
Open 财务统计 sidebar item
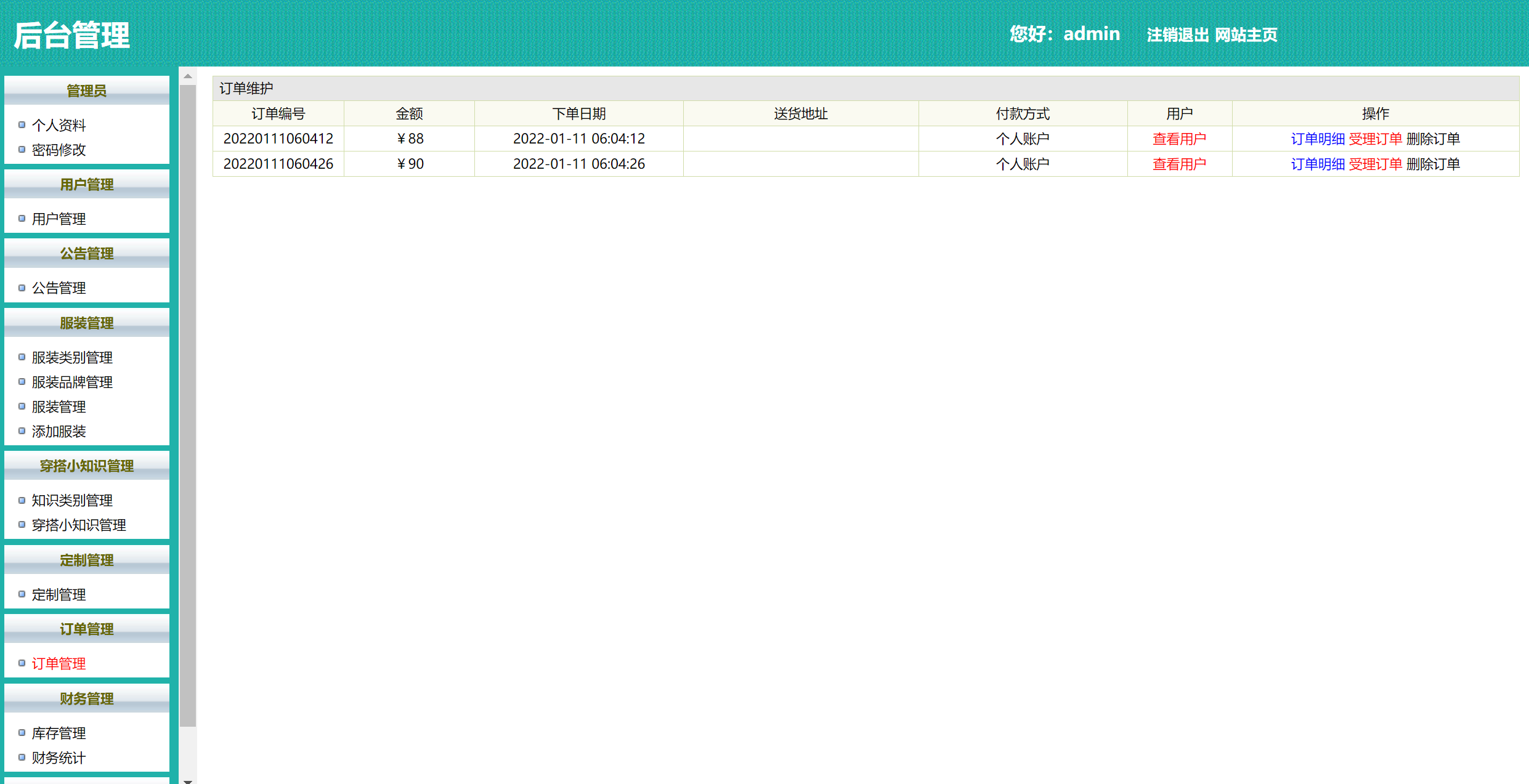click(59, 758)
